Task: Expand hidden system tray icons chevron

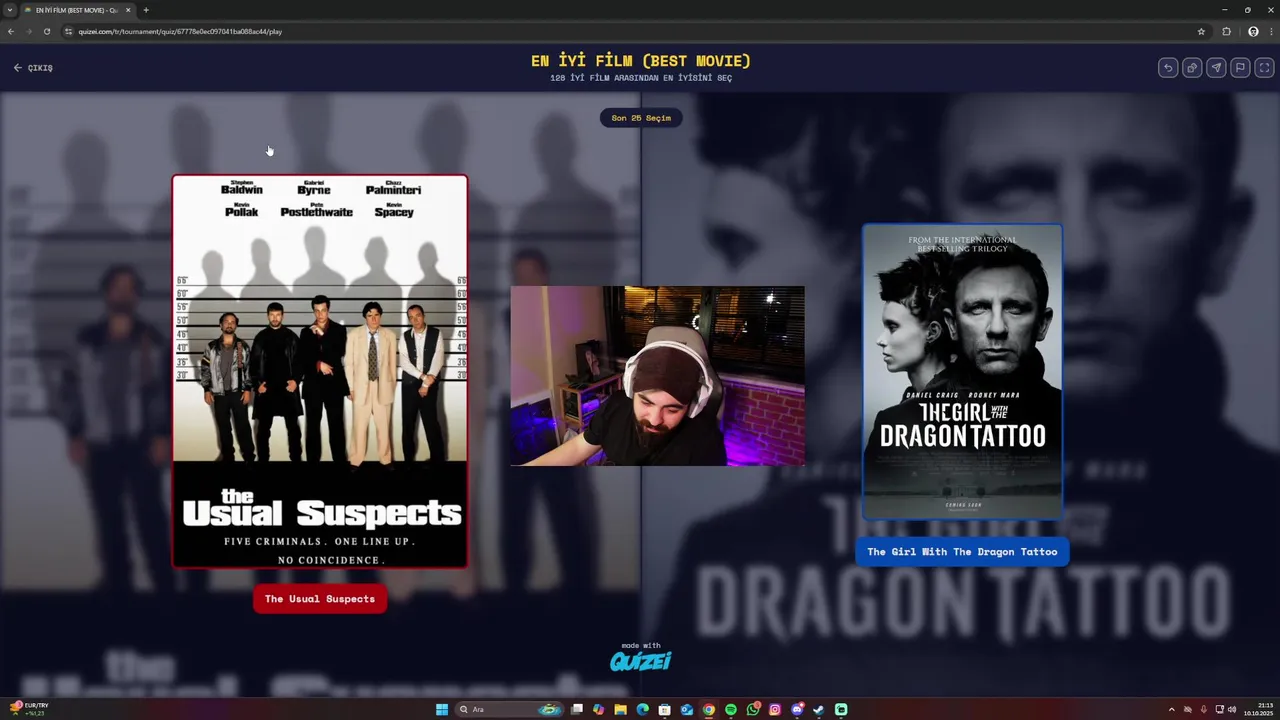Action: pos(1171,710)
